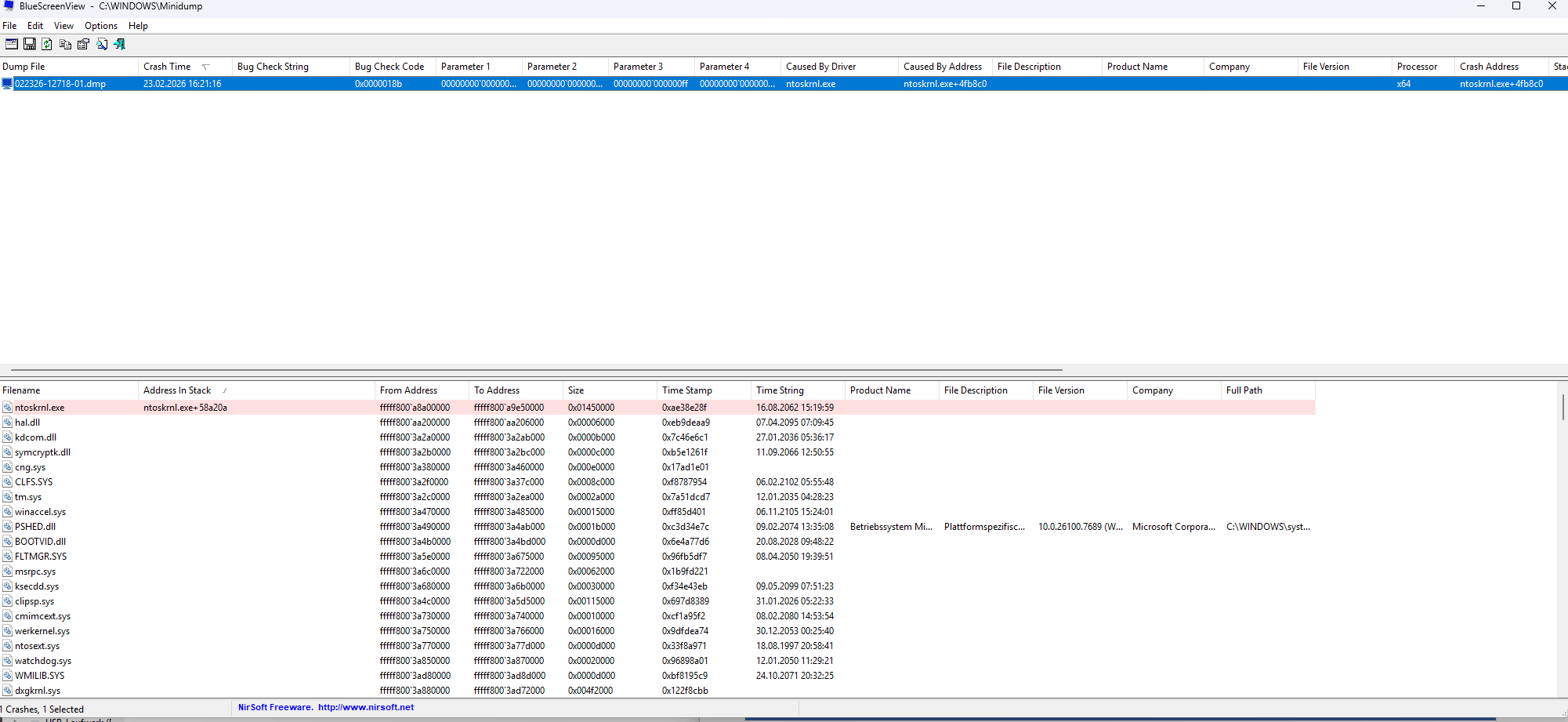Viewport: 1568px width, 722px height.
Task: Select the ntoskrnl.exe+58a20a stack address
Action: [x=185, y=408]
